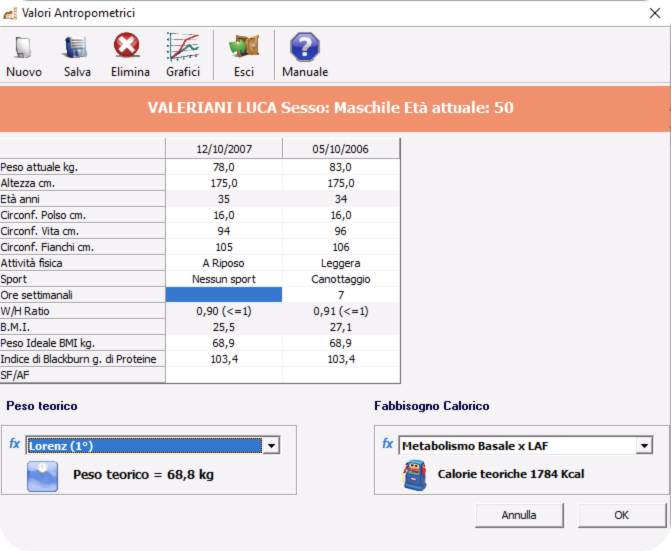
Task: Click the Annulla button
Action: [x=519, y=515]
